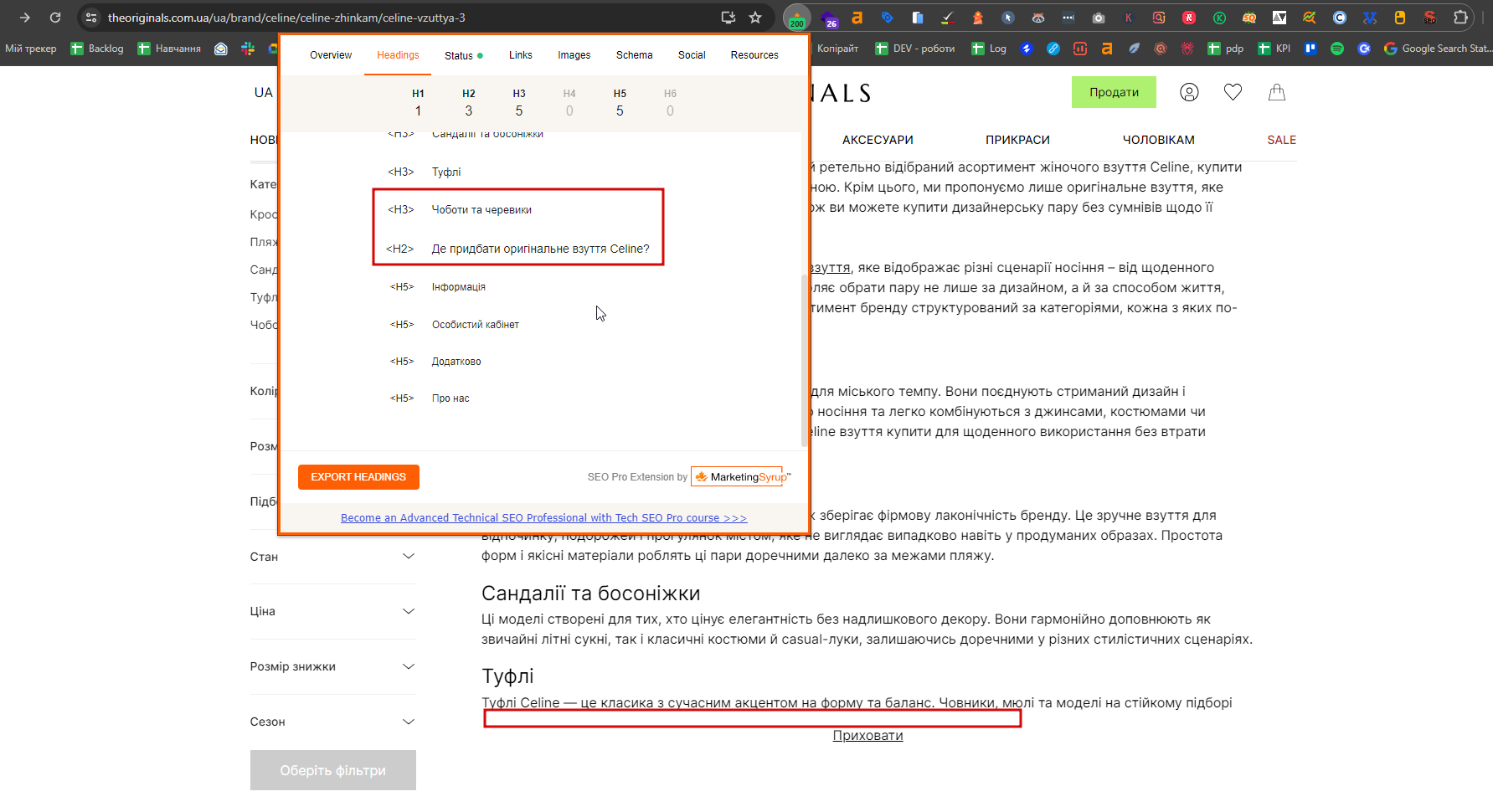The image size is (1493, 812).
Task: Open the Social tab
Action: [692, 55]
